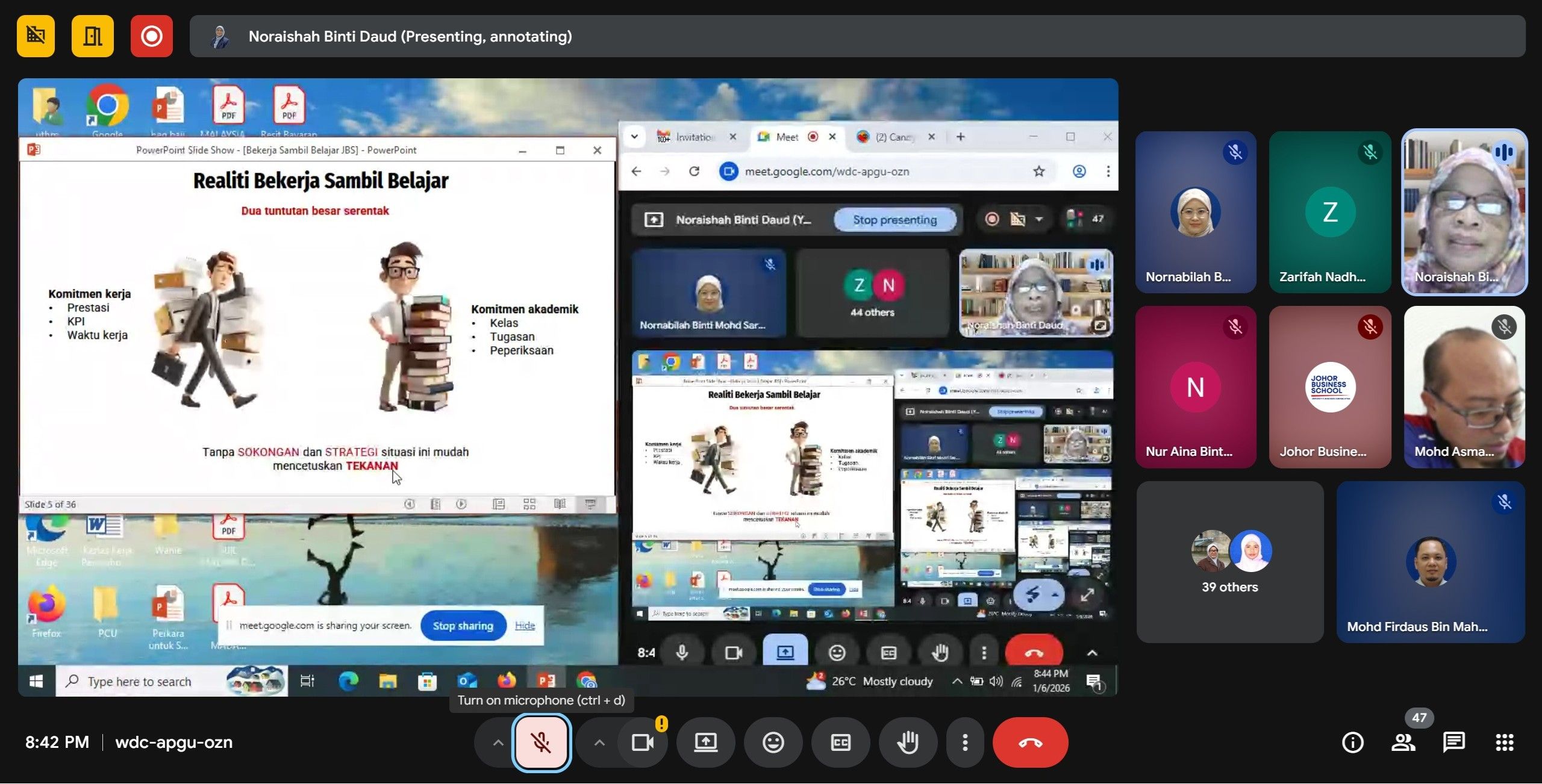Open the activities grid icon
The height and width of the screenshot is (784, 1542).
tap(1504, 742)
